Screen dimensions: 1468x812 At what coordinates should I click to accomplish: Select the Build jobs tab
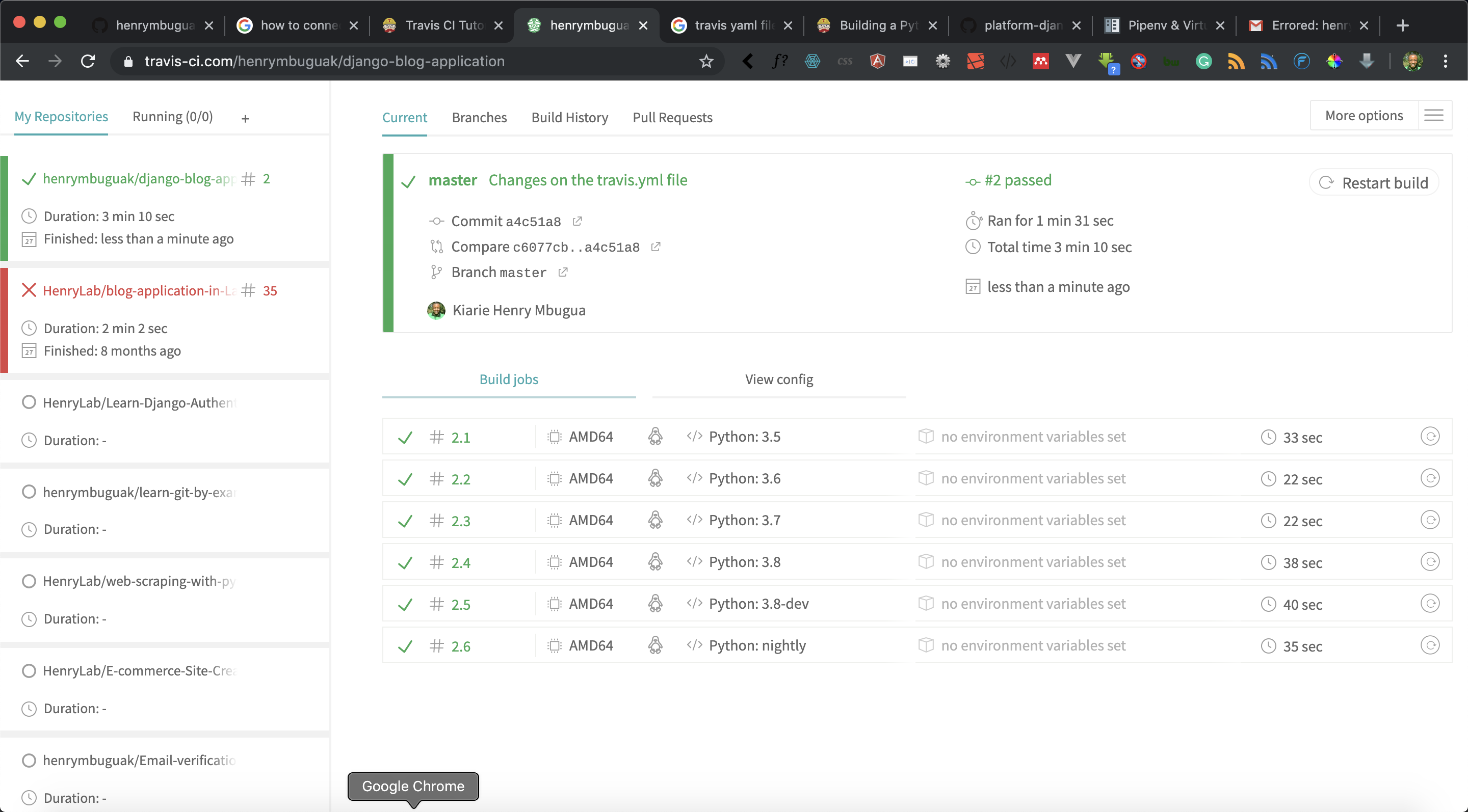[508, 379]
